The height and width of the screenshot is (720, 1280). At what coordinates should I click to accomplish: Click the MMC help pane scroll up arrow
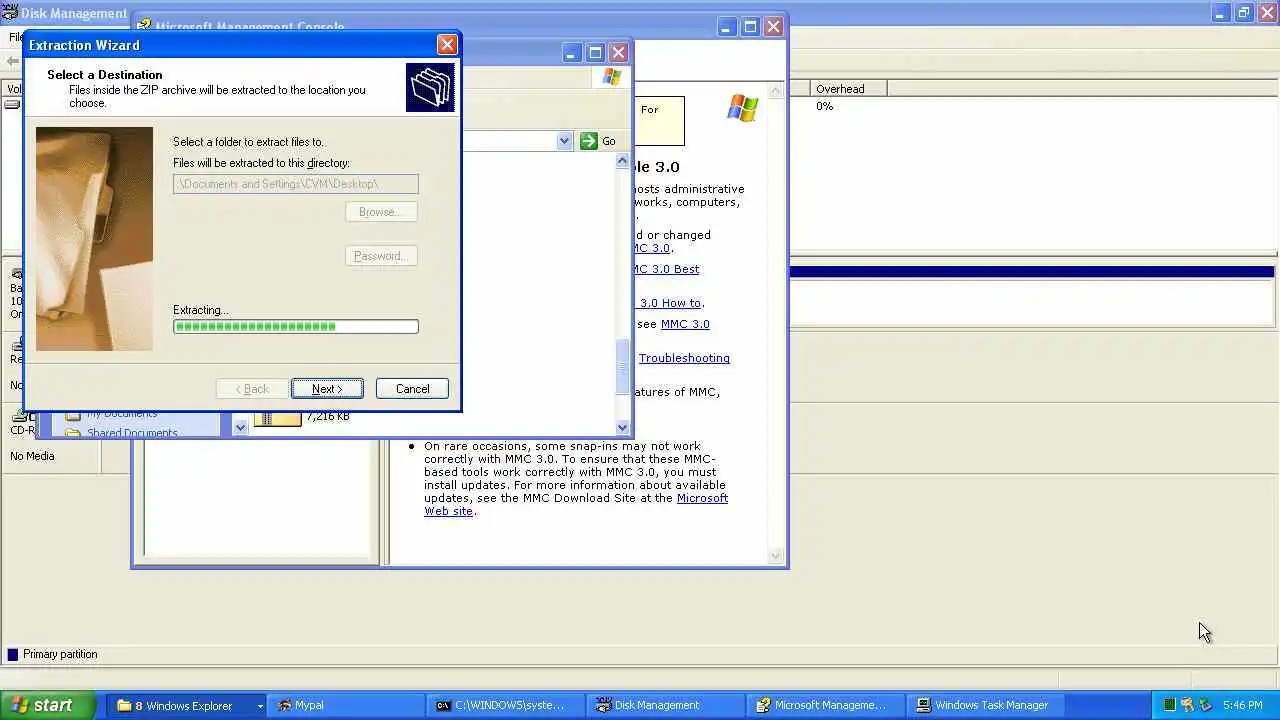(776, 91)
